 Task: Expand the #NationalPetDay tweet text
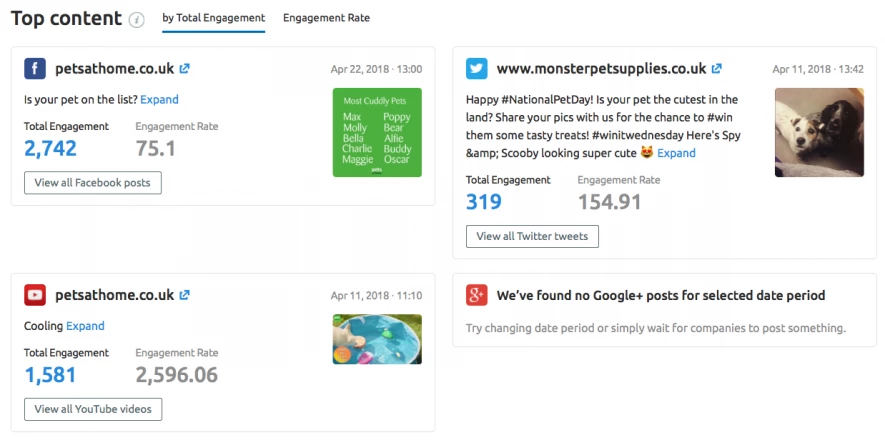pyautogui.click(x=676, y=153)
